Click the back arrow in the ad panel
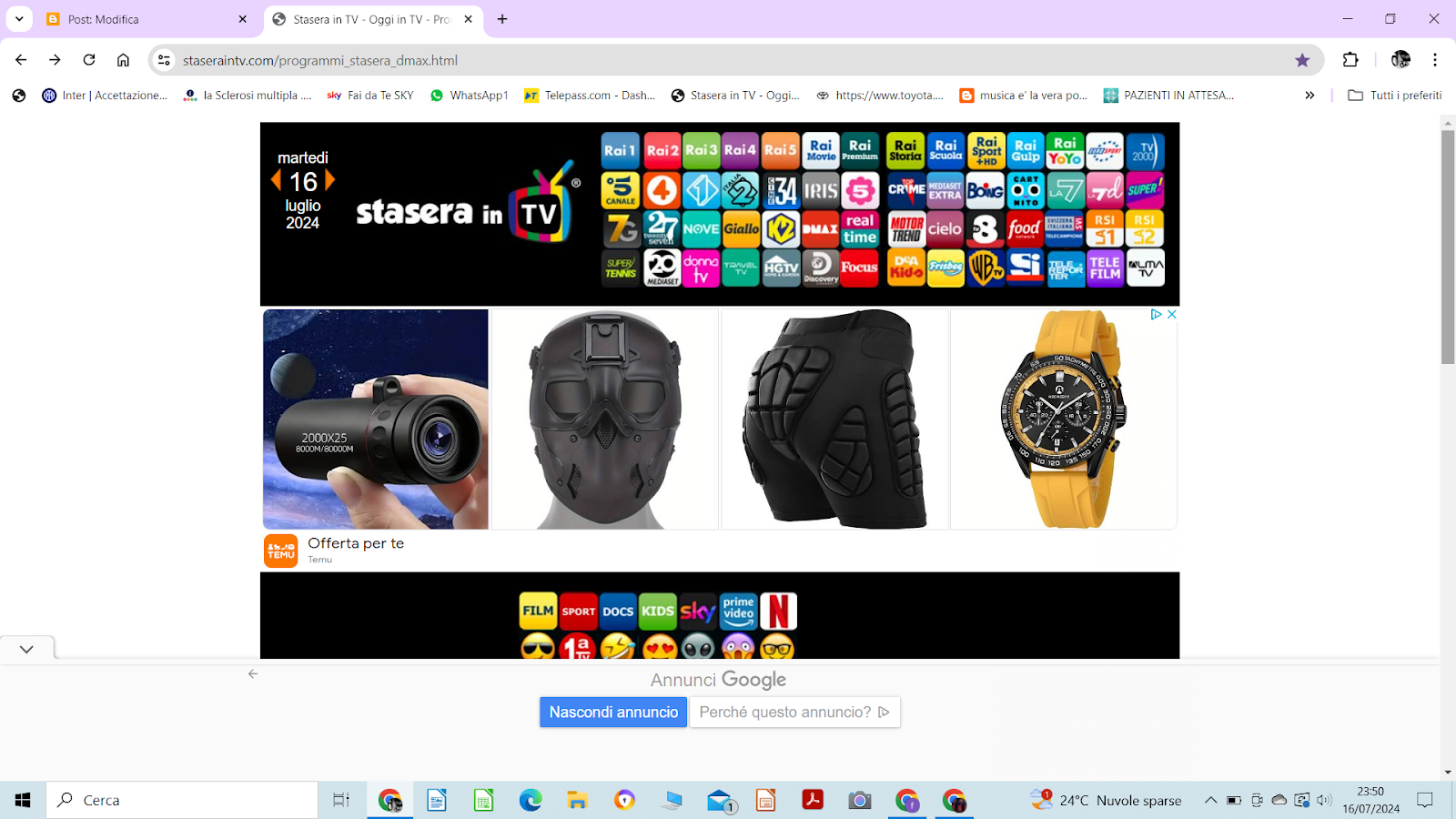This screenshot has height=819, width=1456. click(253, 674)
